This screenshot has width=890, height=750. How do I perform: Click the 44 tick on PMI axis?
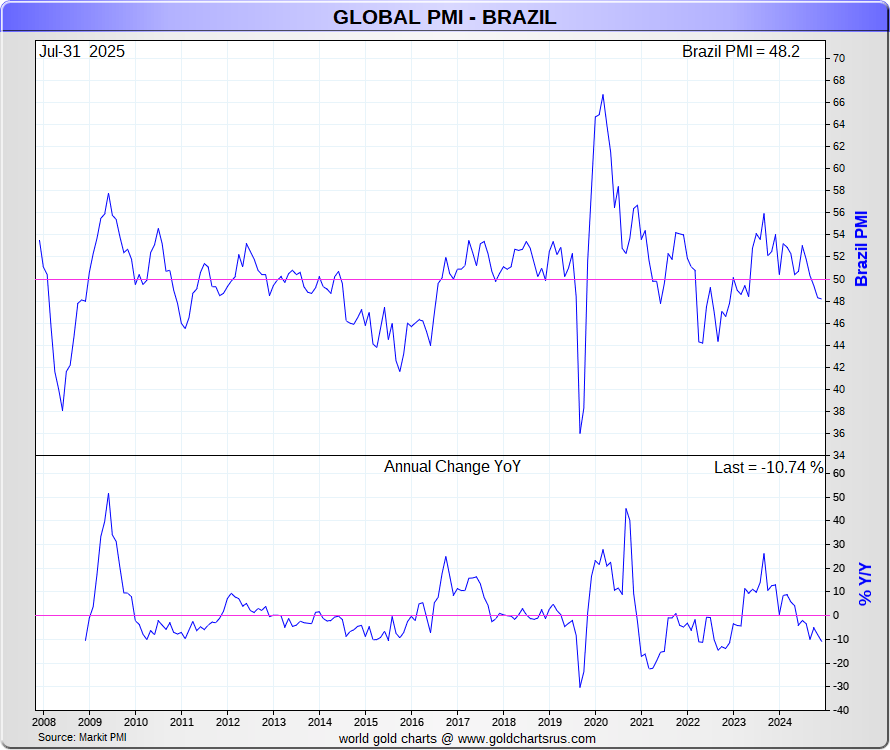click(839, 346)
